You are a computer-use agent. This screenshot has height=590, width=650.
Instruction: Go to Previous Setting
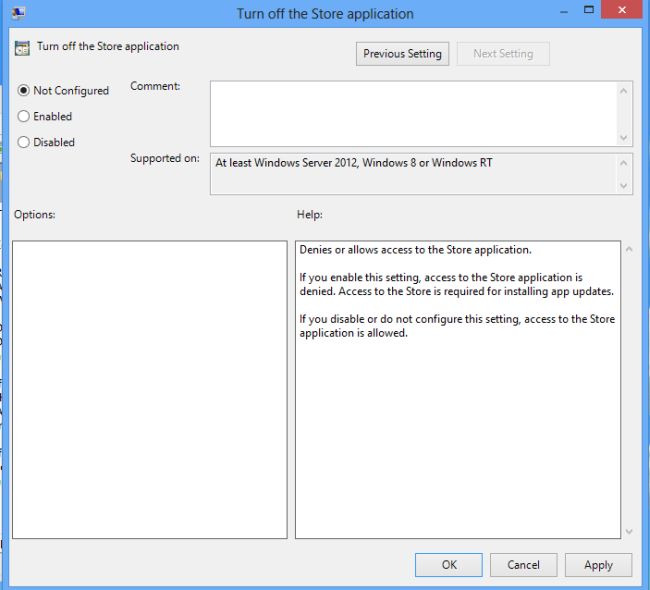pos(402,54)
